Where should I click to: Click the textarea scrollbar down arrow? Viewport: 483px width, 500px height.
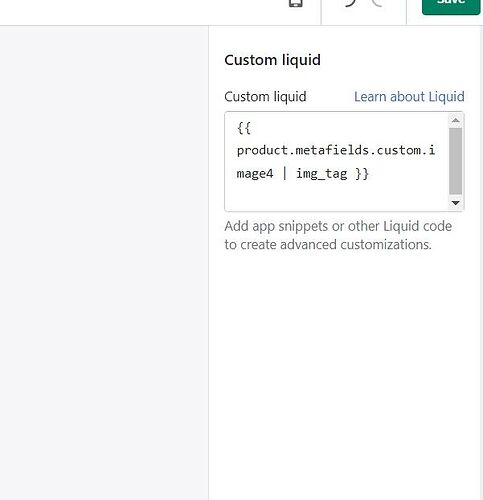pos(455,203)
